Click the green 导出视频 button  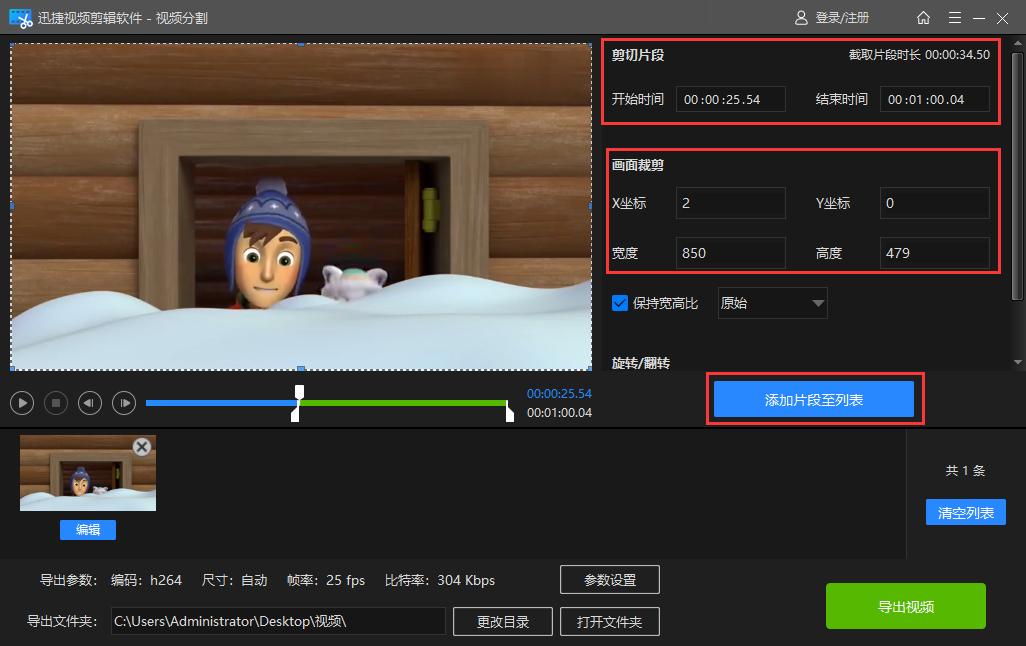point(905,605)
